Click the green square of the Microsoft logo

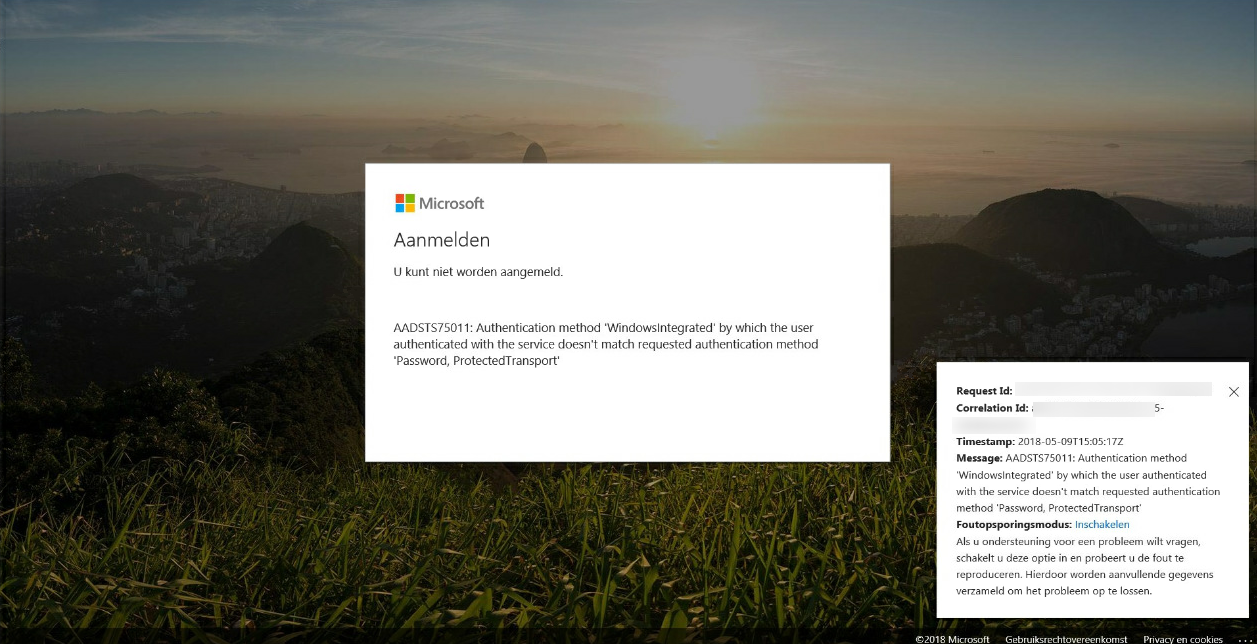pyautogui.click(x=408, y=199)
